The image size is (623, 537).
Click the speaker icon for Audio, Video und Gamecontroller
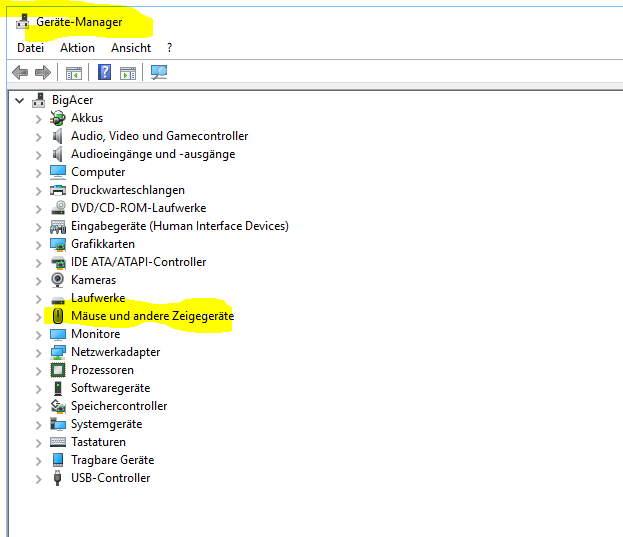(58, 136)
